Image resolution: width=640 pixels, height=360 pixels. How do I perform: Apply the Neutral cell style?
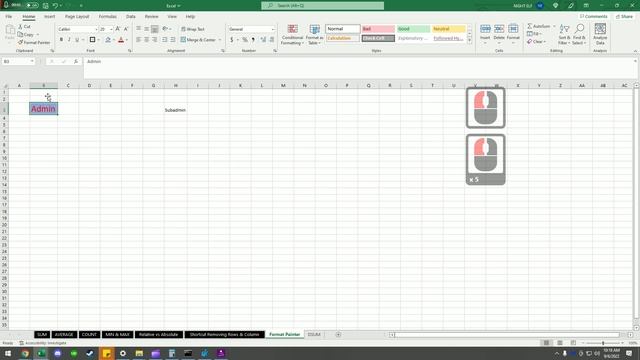tap(449, 29)
